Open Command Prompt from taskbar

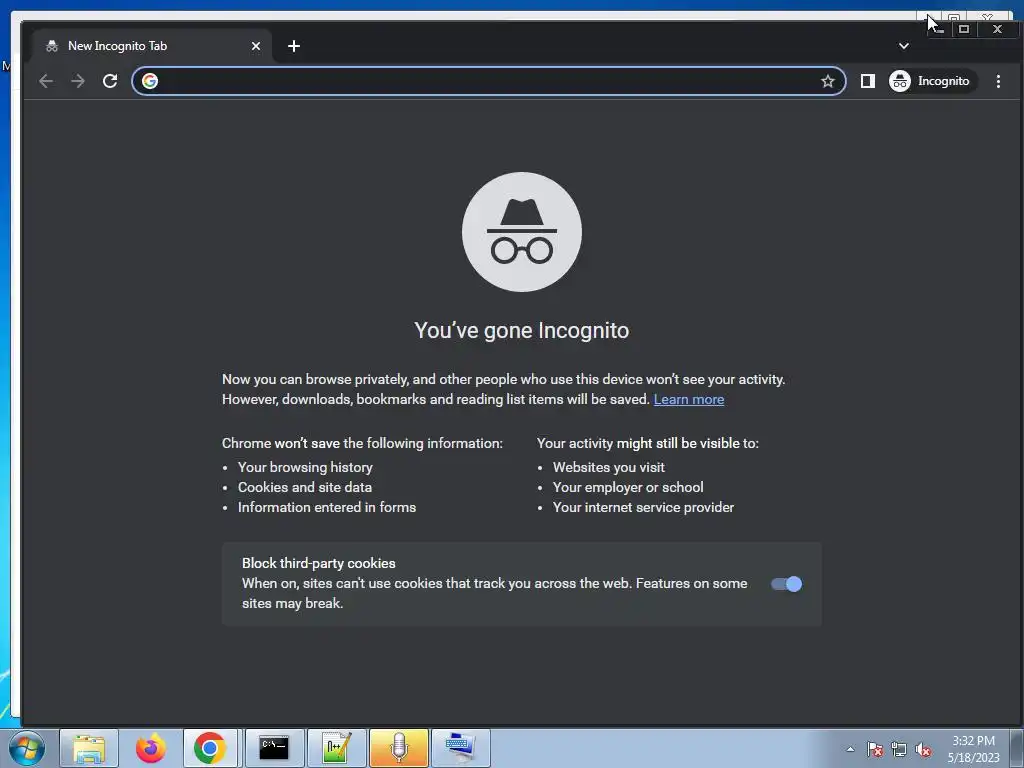pyautogui.click(x=274, y=748)
